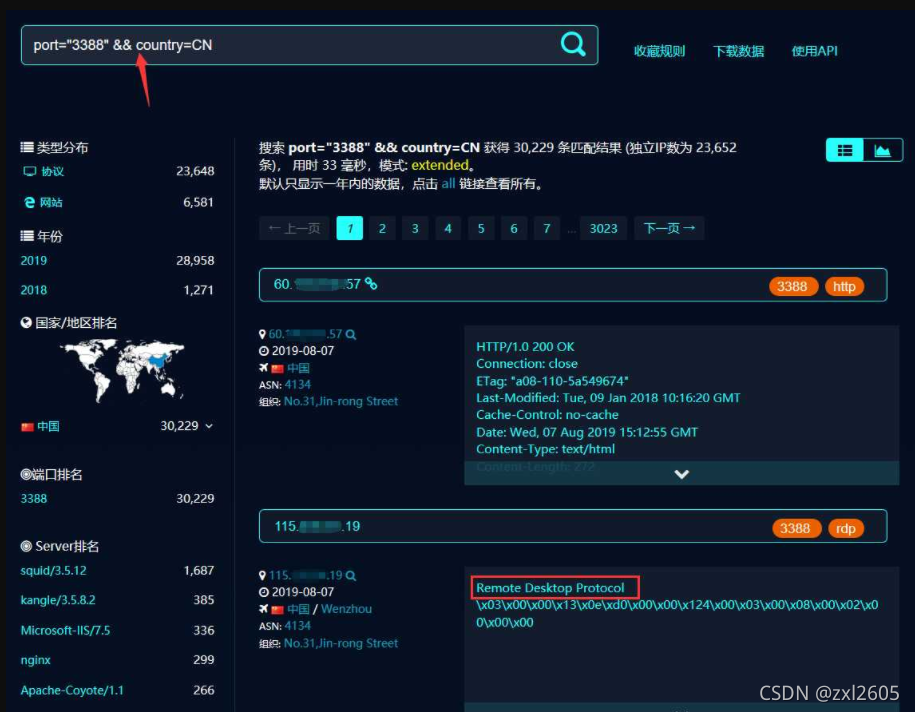Filter by port 3388 in port ranking

(x=34, y=499)
